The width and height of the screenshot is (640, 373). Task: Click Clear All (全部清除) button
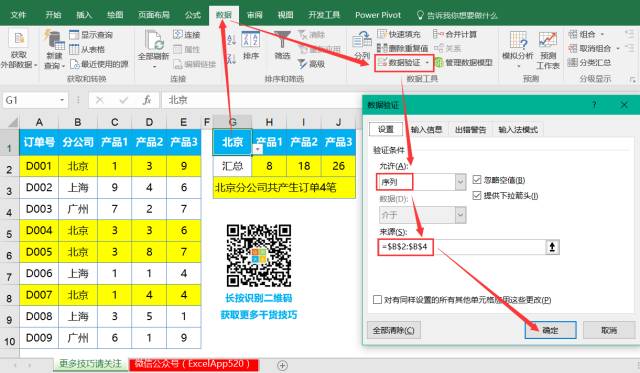(393, 330)
